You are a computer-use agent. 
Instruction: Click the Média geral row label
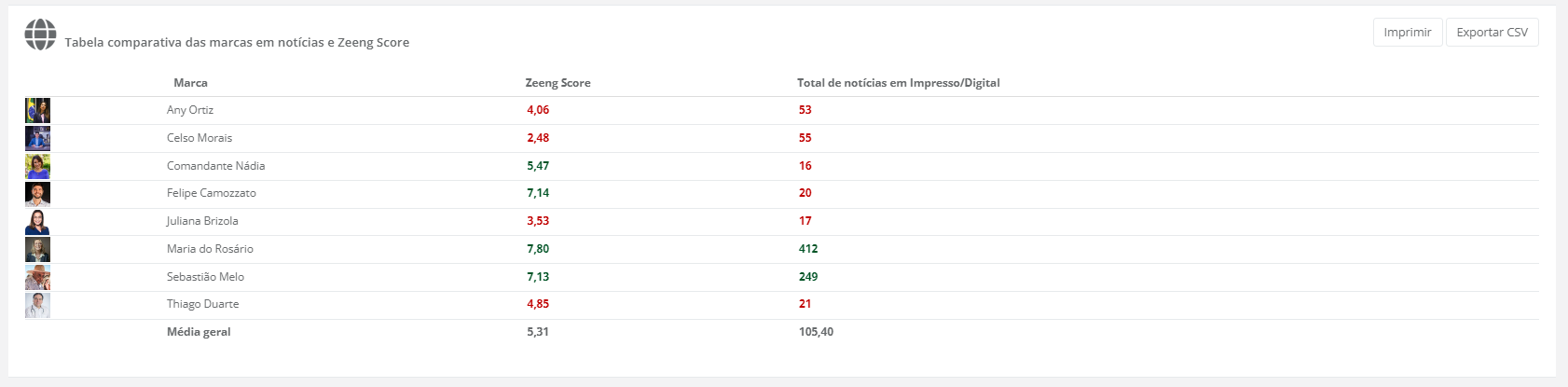coord(199,332)
